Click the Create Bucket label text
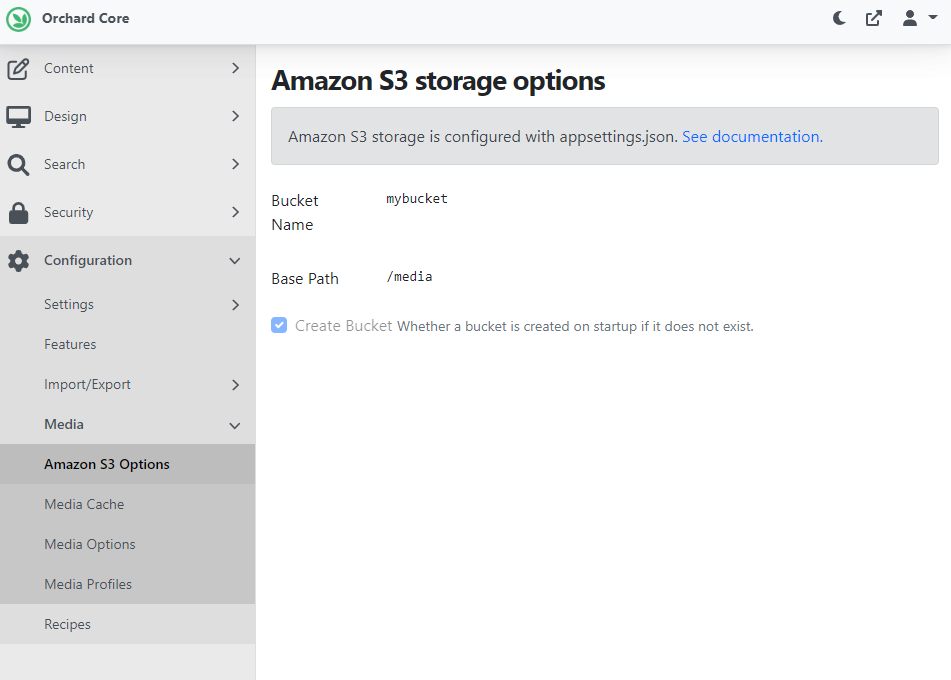Viewport: 951px width, 680px height. coord(343,326)
